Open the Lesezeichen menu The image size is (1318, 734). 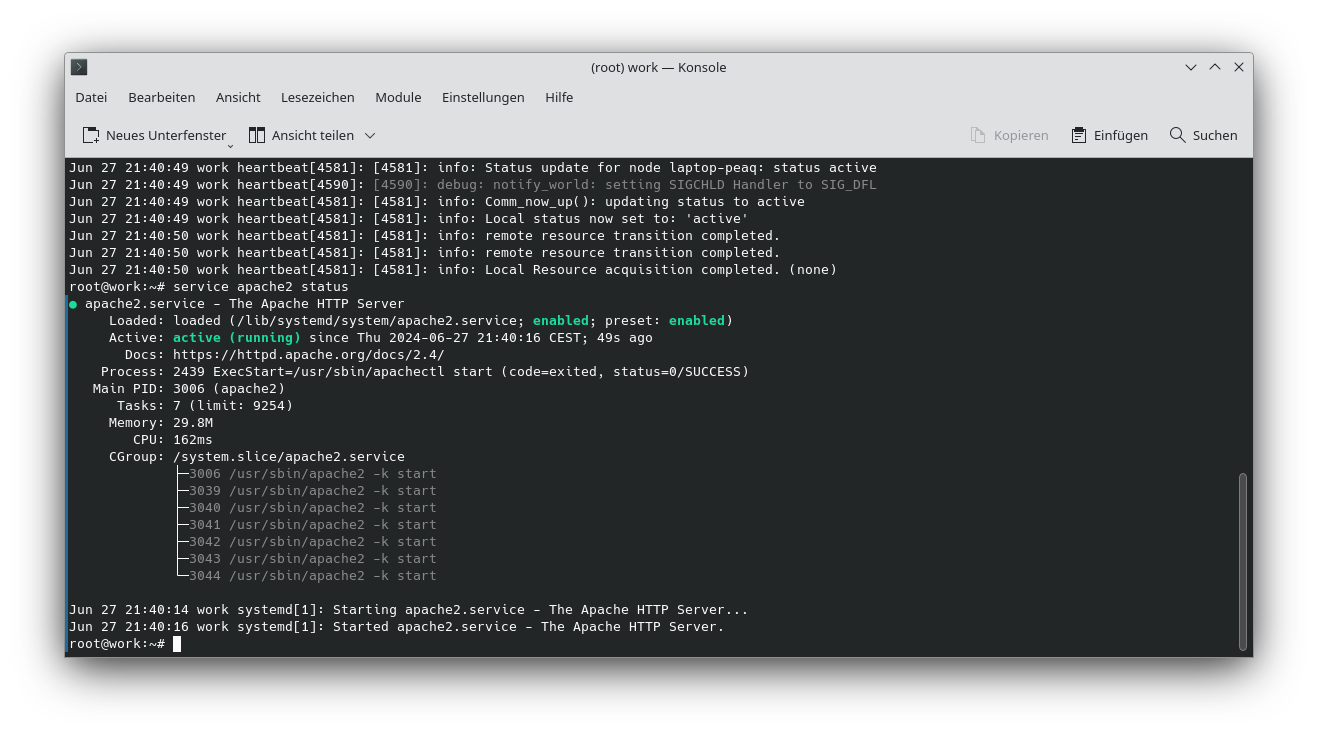point(317,97)
